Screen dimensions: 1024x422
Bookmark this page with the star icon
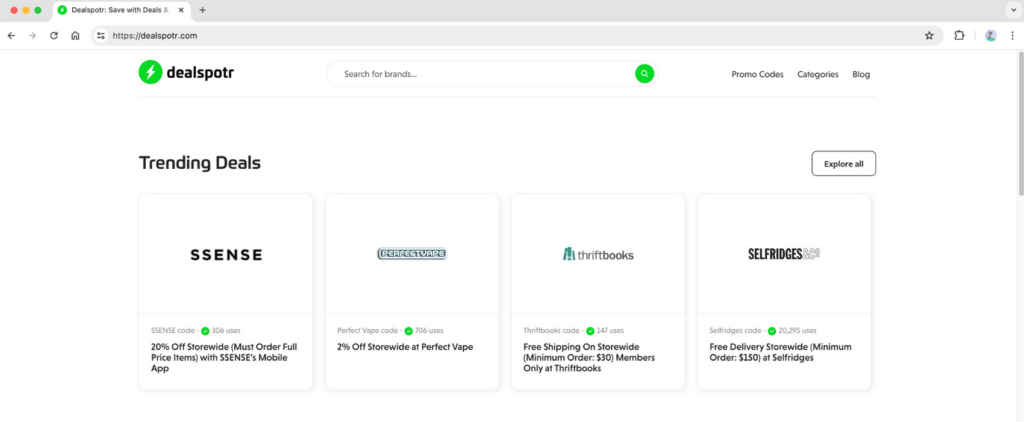pyautogui.click(x=929, y=36)
